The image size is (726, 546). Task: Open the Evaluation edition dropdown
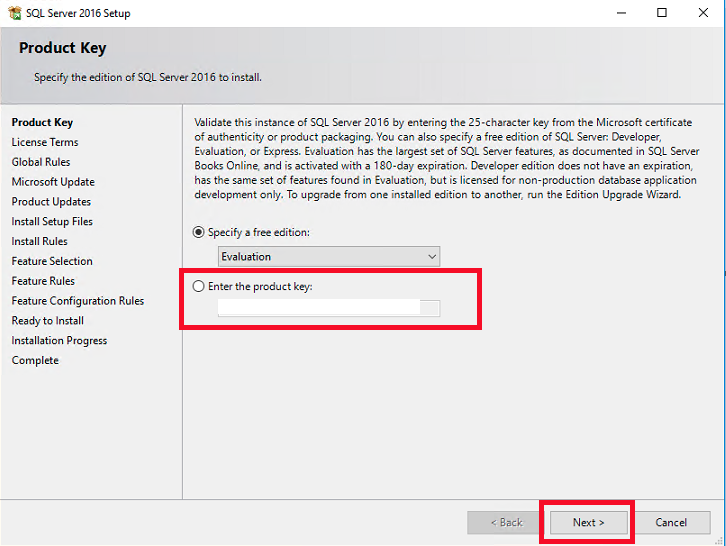tap(329, 257)
